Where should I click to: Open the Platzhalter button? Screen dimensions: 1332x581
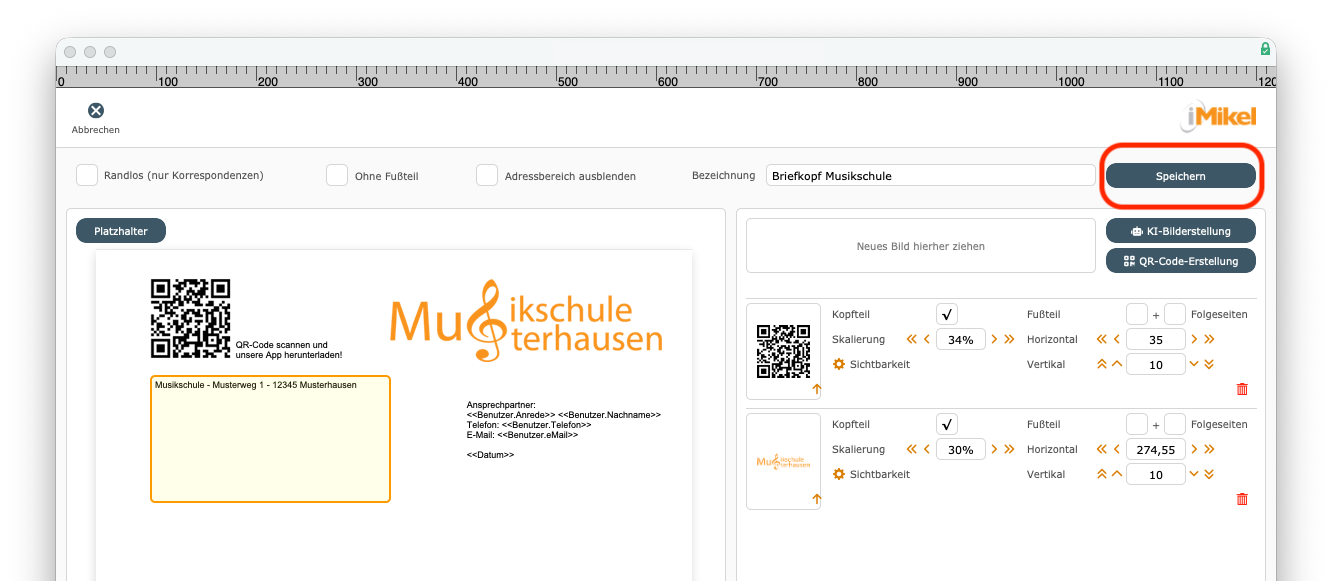(121, 231)
